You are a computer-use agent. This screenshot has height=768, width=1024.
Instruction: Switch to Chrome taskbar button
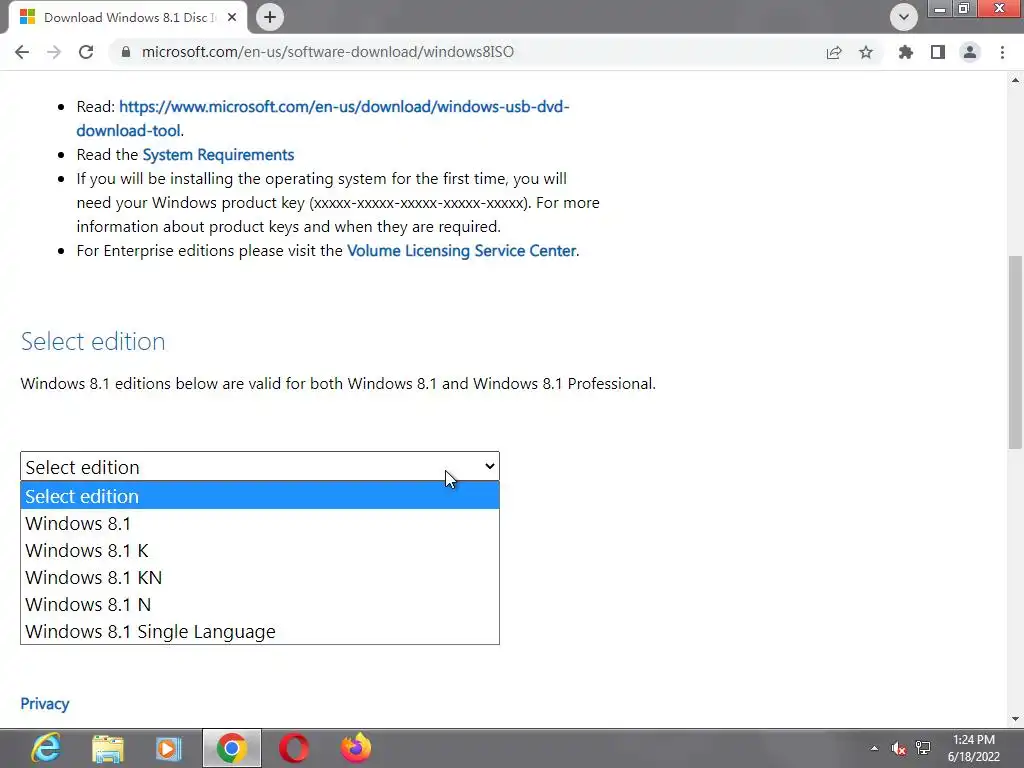[231, 748]
